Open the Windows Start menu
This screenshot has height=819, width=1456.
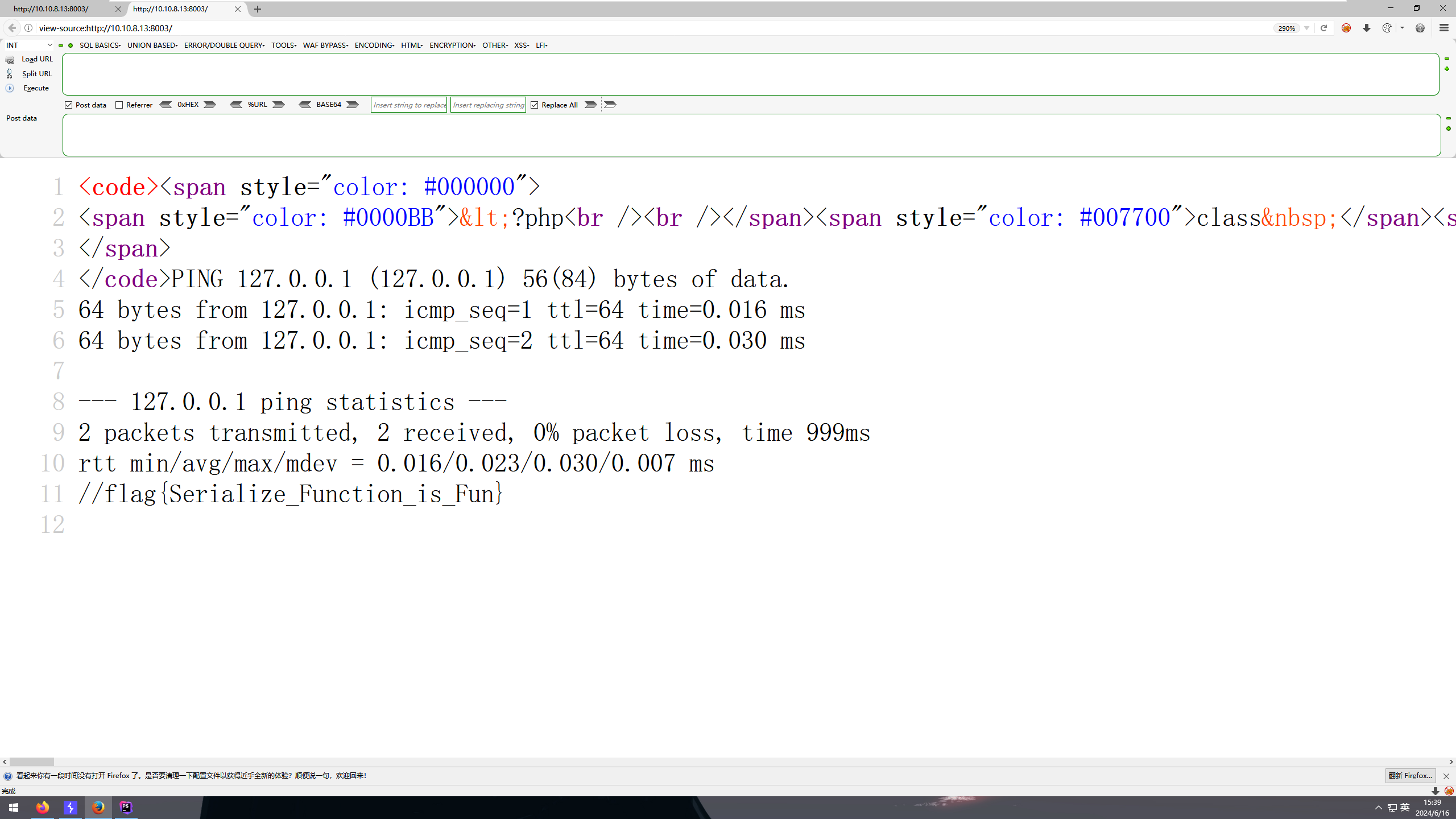pyautogui.click(x=14, y=808)
